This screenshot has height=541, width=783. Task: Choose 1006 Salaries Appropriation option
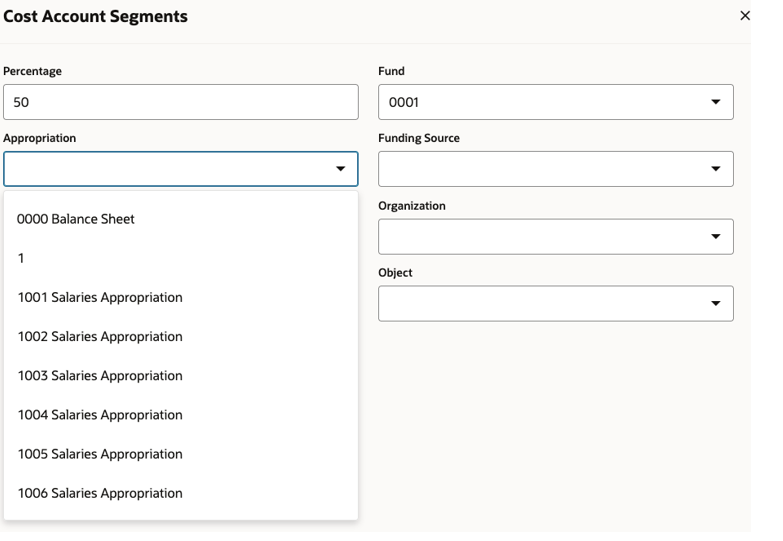pos(100,492)
